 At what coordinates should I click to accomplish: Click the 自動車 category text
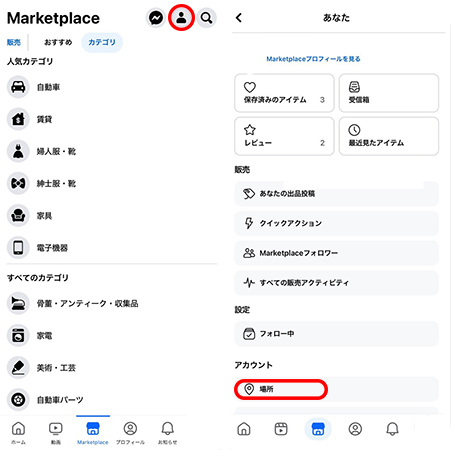(x=48, y=87)
